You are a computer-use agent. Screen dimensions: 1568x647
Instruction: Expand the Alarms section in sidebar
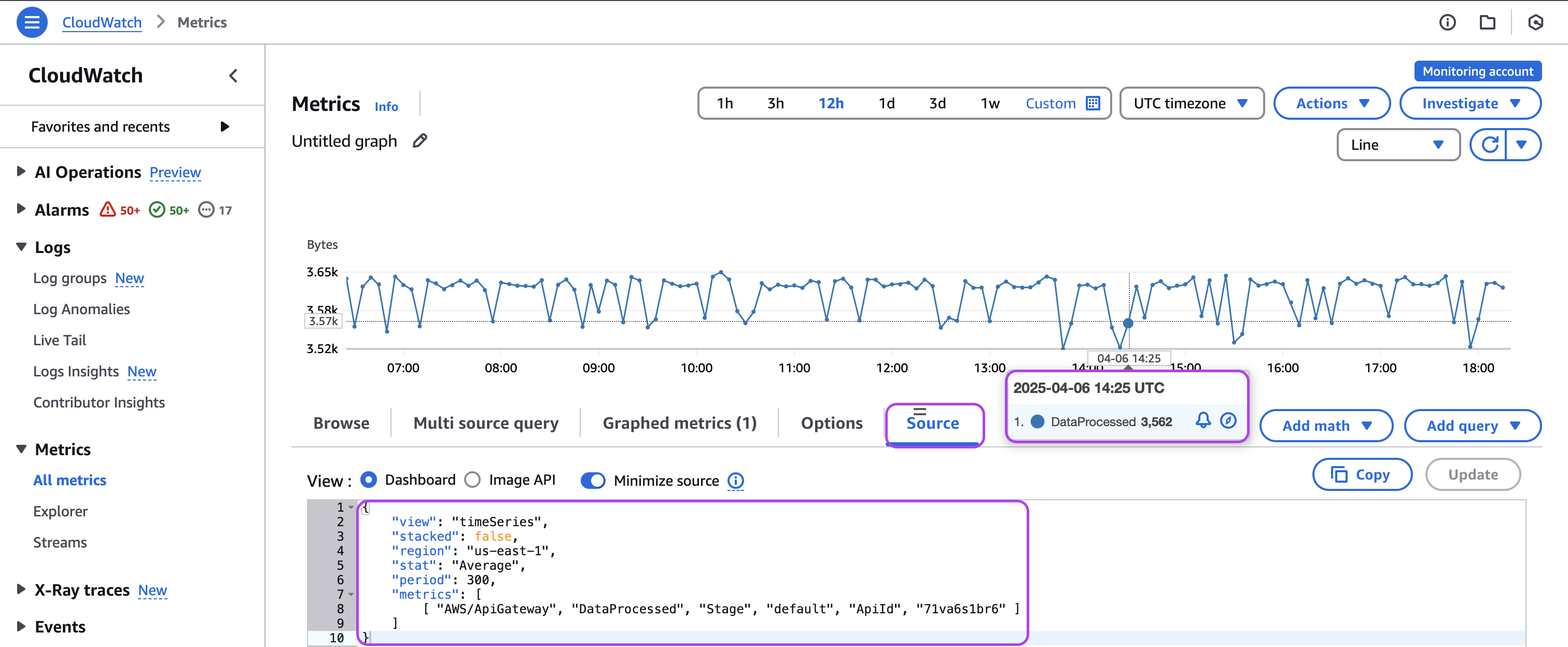(x=21, y=209)
